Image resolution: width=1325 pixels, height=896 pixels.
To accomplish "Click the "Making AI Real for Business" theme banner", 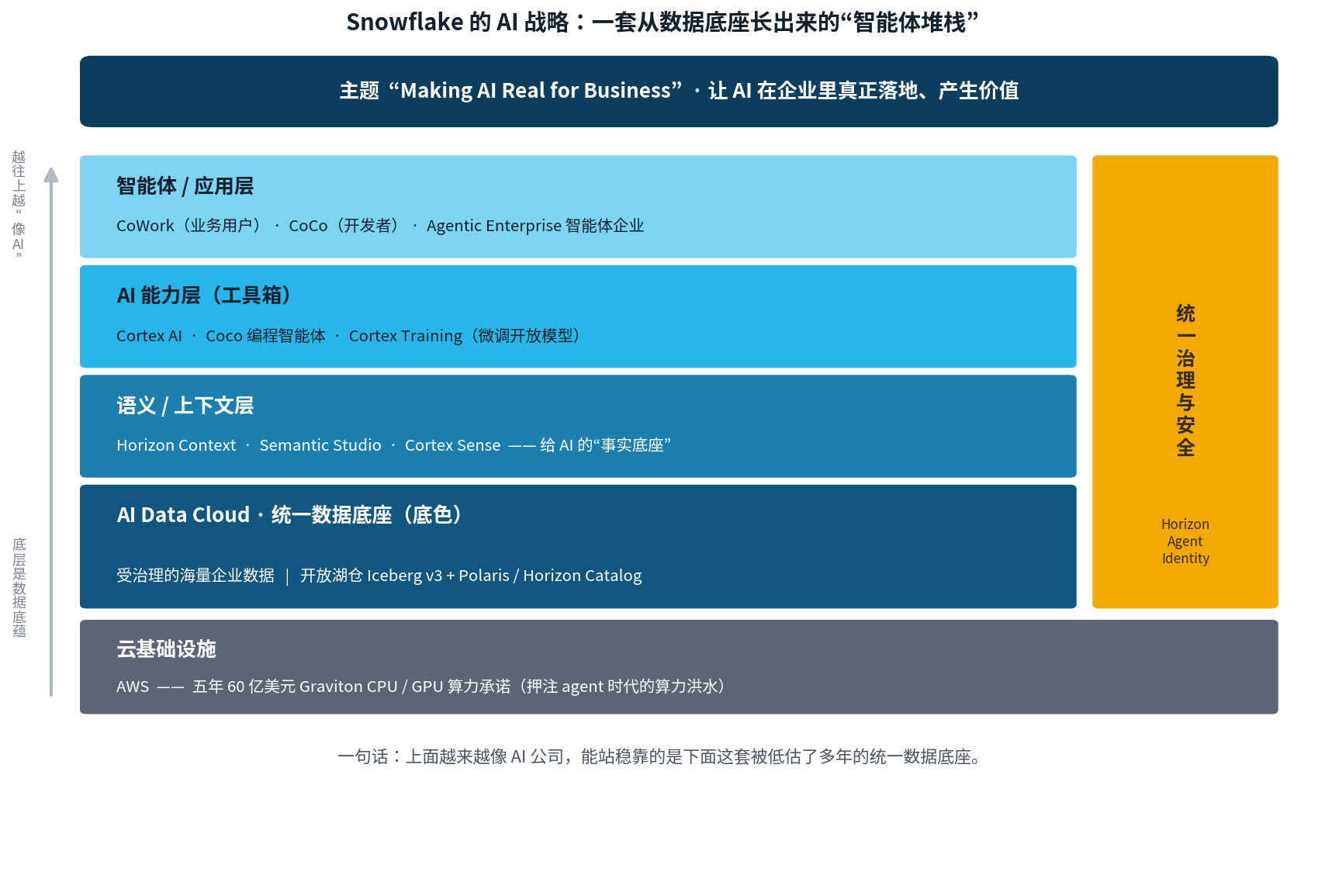I will click(x=679, y=91).
